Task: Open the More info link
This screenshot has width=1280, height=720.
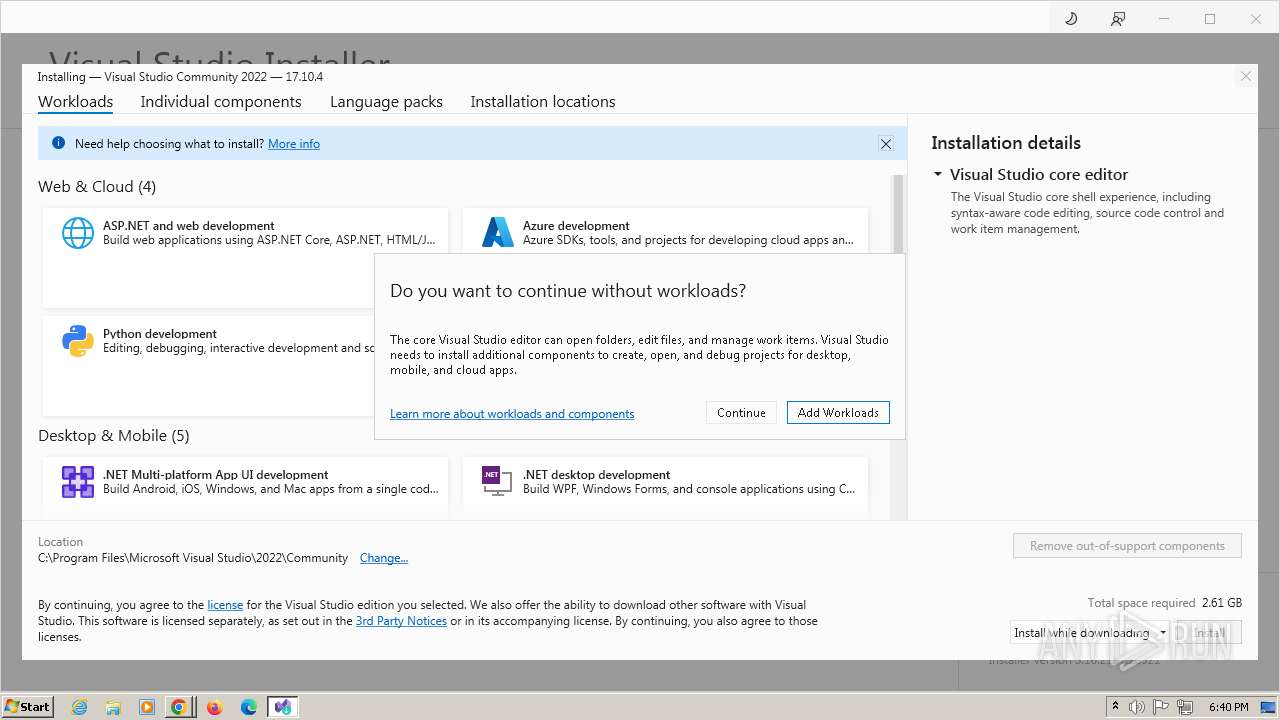Action: (x=294, y=144)
